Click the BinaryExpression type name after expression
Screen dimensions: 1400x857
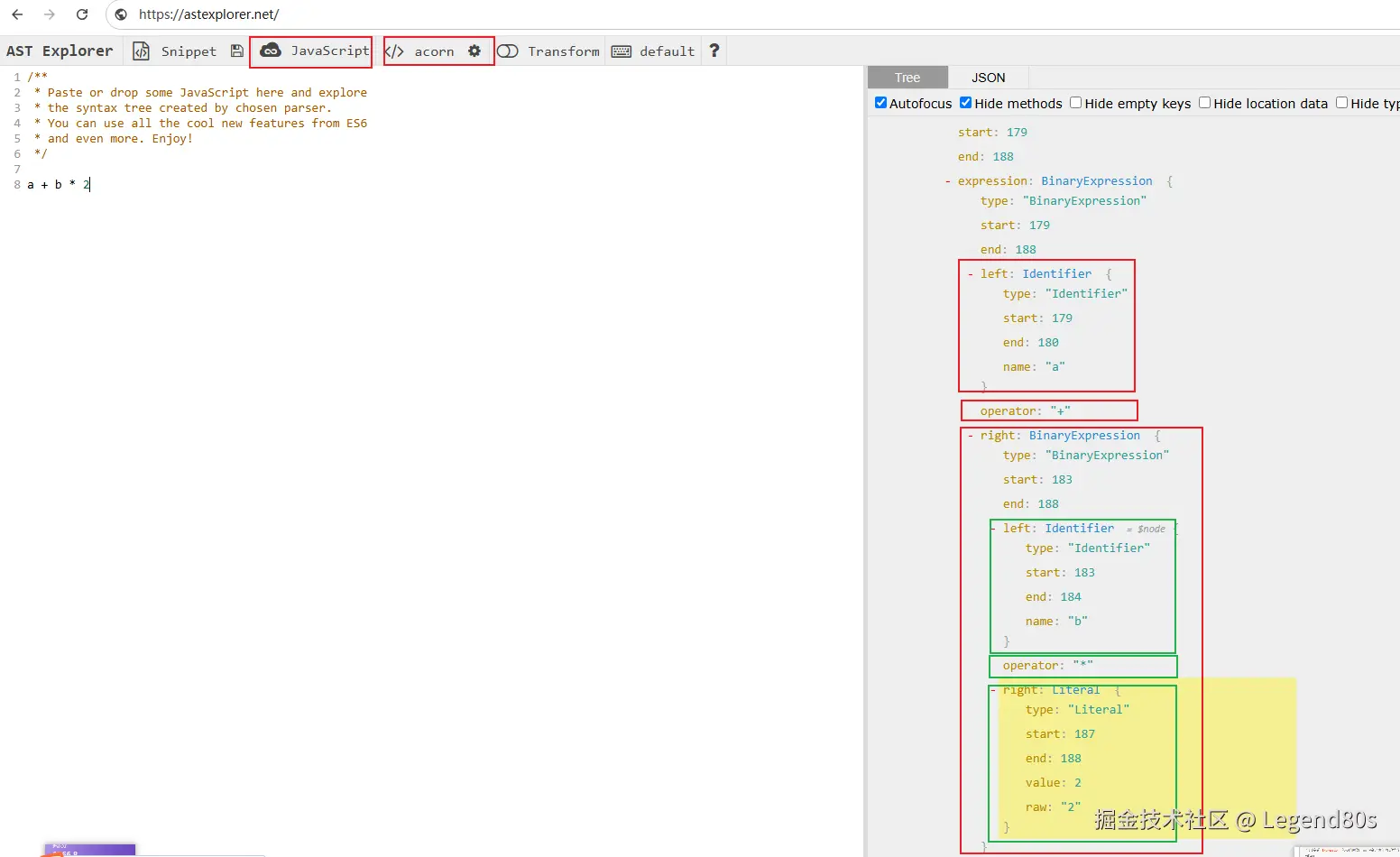click(1097, 181)
